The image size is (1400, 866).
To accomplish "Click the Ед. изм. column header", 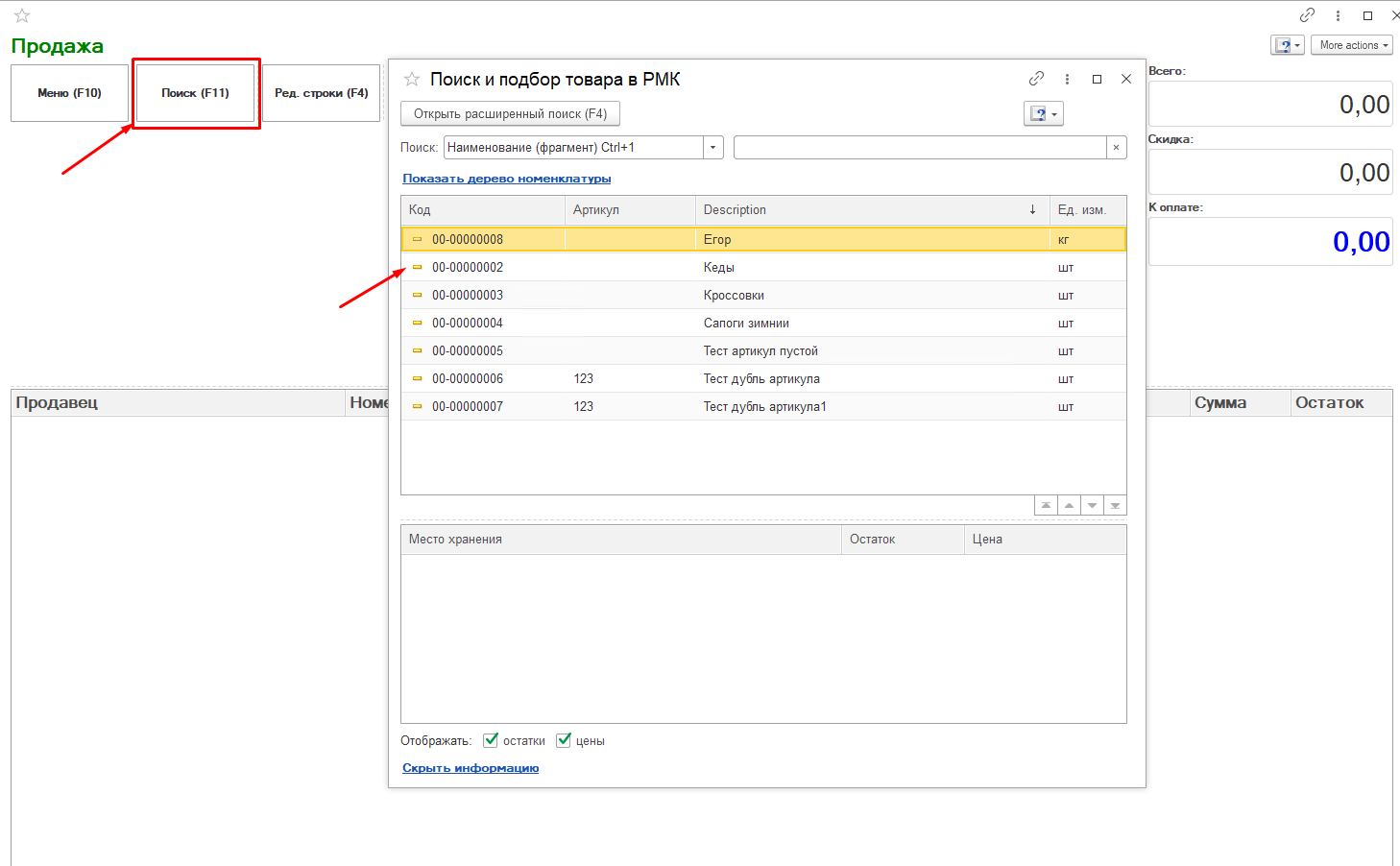I will [1088, 209].
